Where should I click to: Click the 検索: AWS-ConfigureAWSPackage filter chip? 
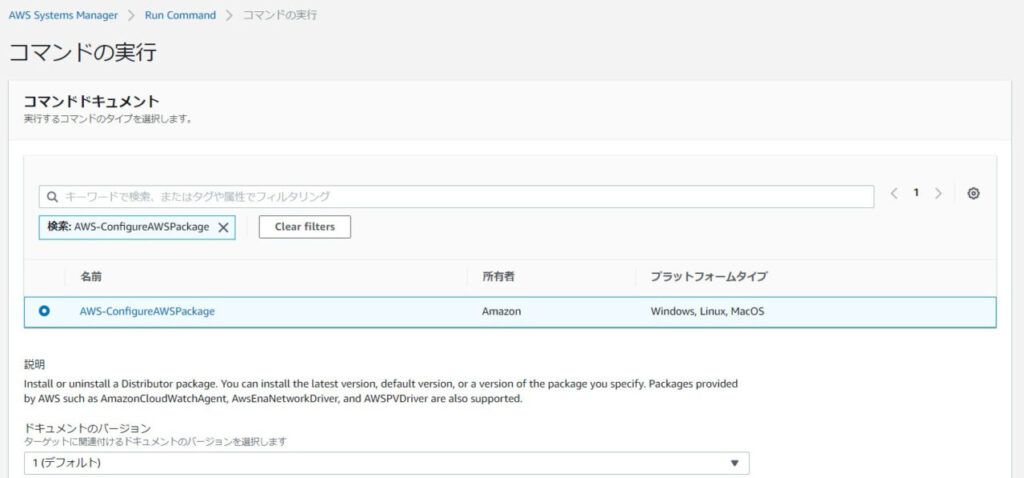point(137,227)
